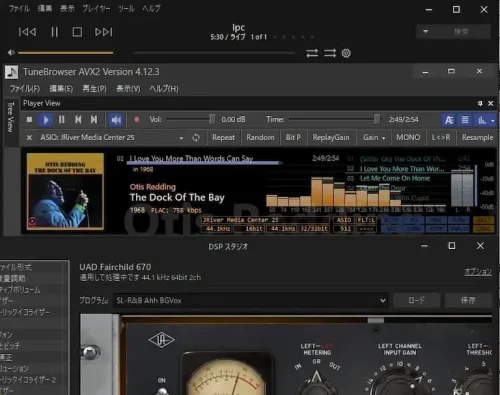Open ASIO: JRiver Media Center 25 device dropdown
The image size is (500, 395).
coord(112,137)
